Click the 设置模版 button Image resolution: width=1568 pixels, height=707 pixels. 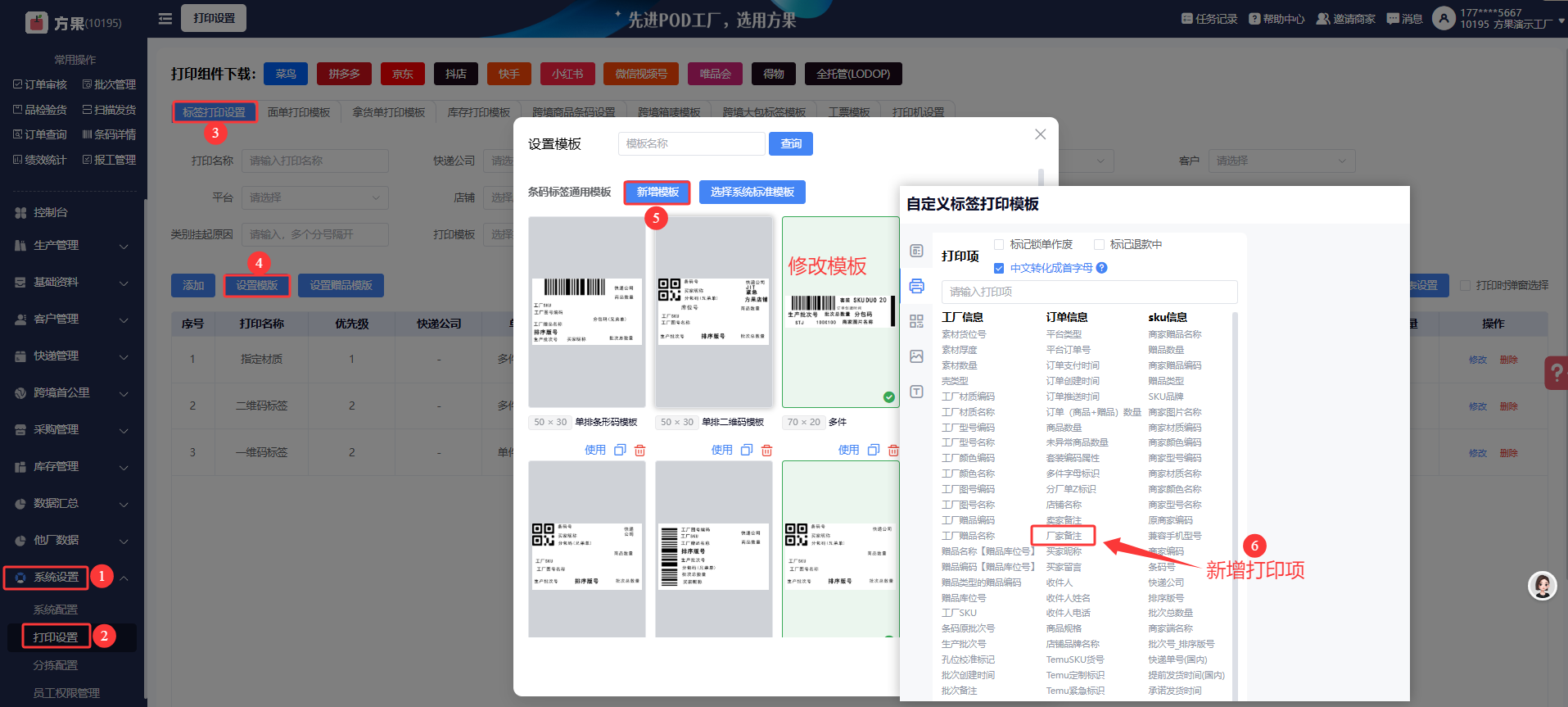click(257, 285)
